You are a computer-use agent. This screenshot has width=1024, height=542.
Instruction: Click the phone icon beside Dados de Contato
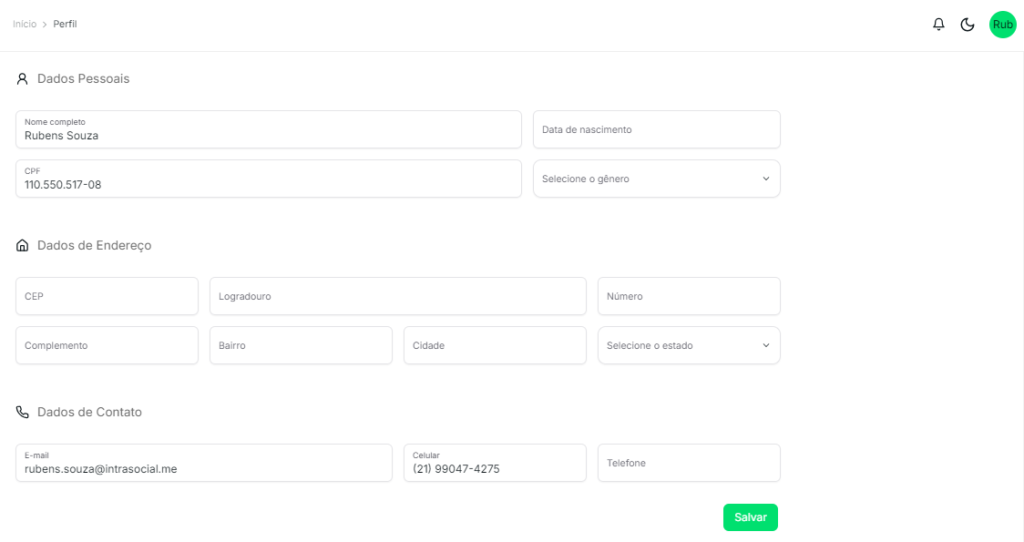22,412
